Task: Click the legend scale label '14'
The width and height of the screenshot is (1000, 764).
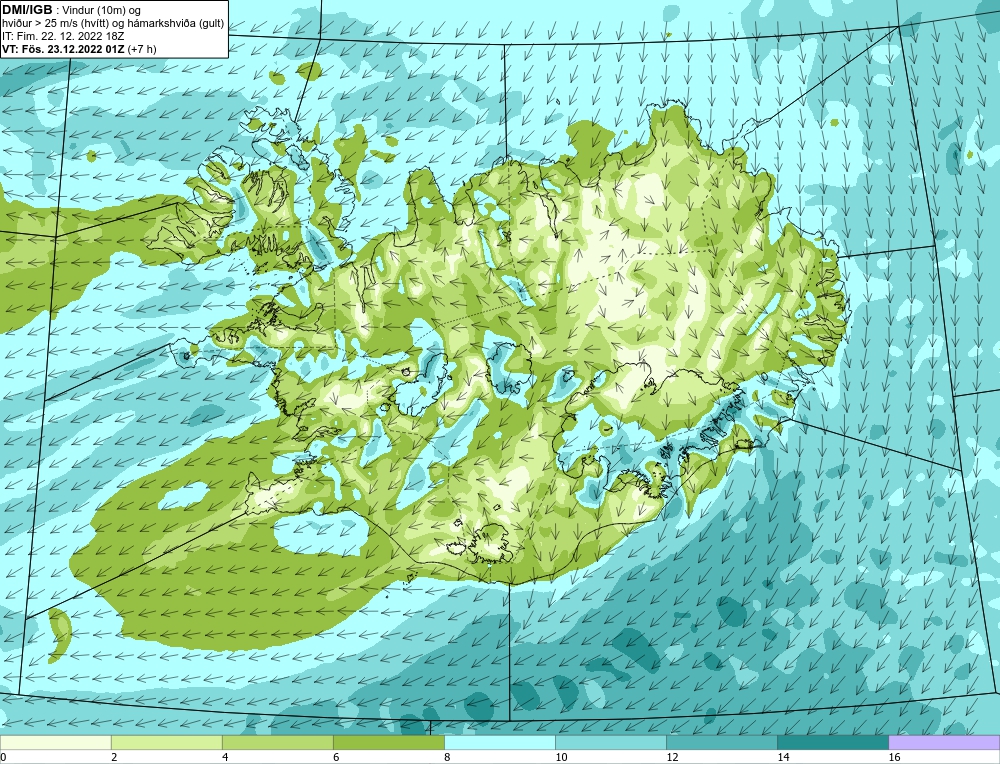Action: pyautogui.click(x=783, y=757)
